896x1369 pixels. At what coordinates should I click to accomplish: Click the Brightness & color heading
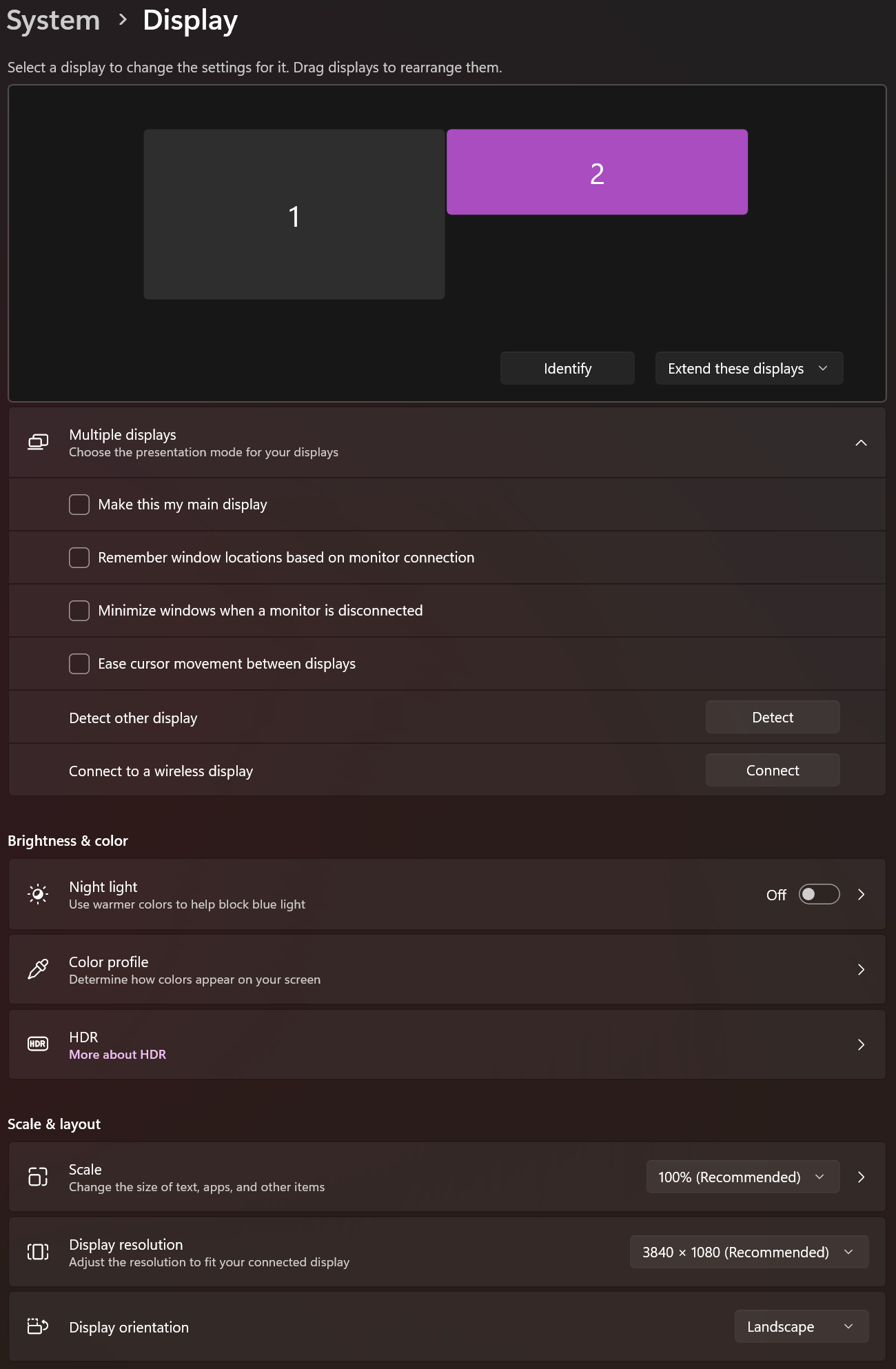pos(68,841)
